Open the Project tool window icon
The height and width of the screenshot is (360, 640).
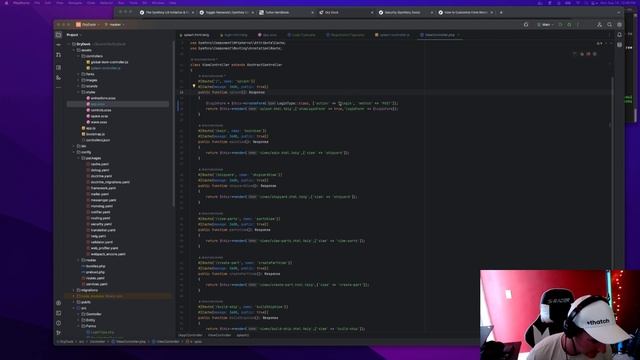tap(58, 35)
